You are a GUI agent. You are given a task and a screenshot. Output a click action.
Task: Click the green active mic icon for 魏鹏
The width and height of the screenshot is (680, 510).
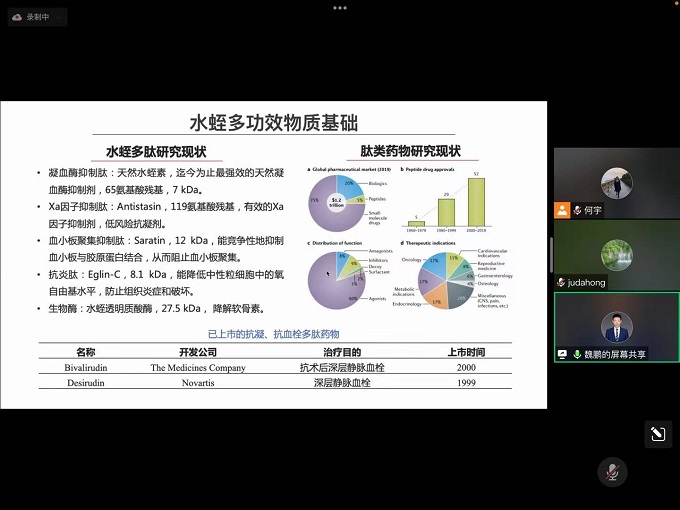(576, 354)
